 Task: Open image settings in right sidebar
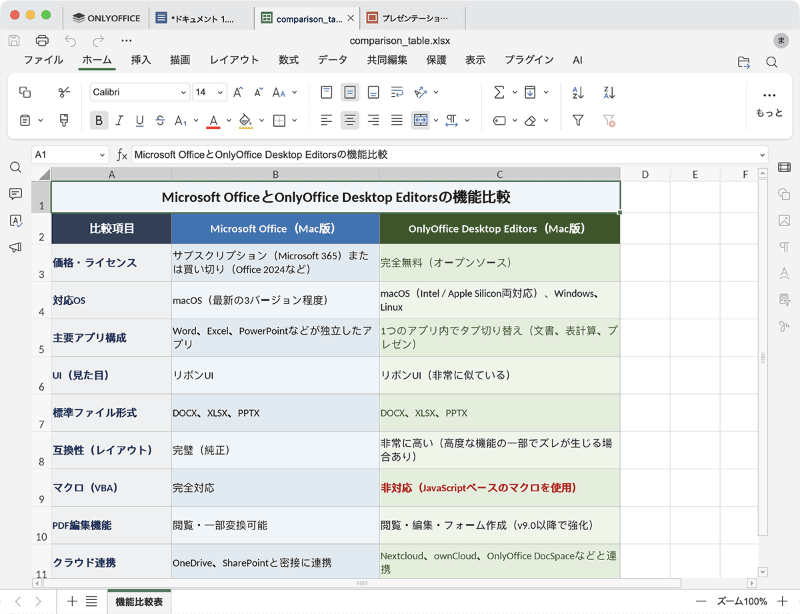click(x=784, y=220)
